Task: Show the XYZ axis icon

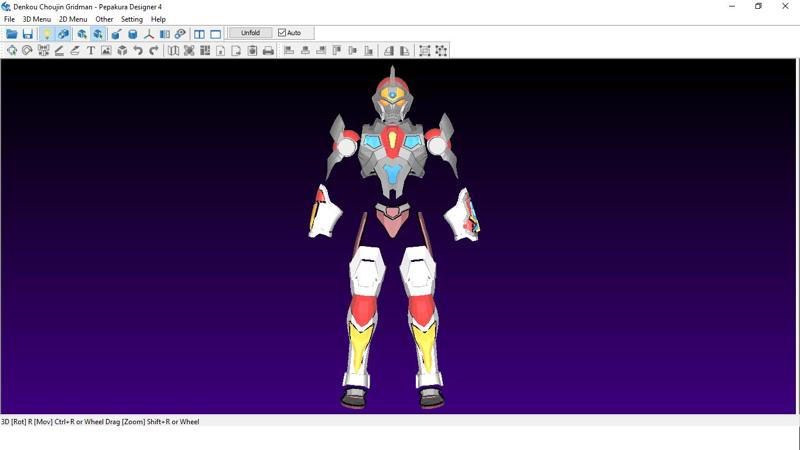Action: [x=148, y=34]
